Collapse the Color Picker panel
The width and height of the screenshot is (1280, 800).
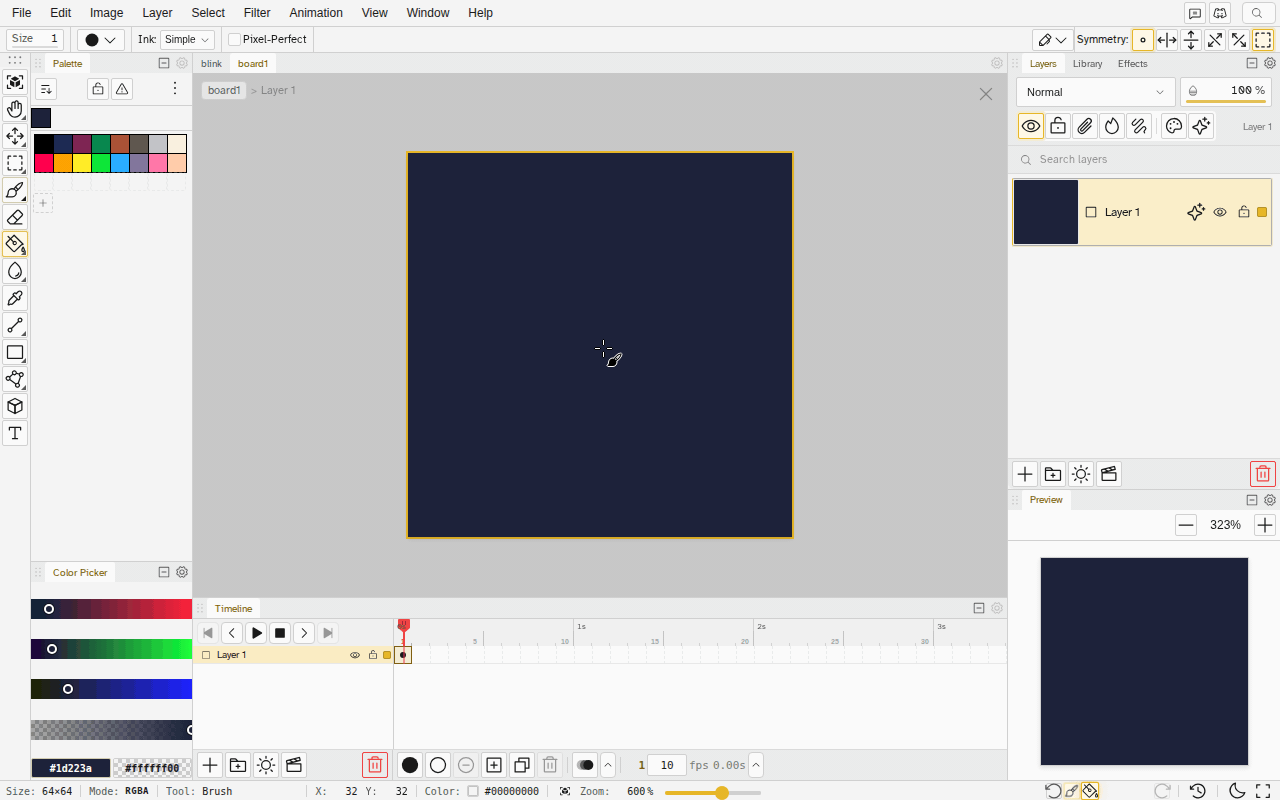click(x=164, y=572)
